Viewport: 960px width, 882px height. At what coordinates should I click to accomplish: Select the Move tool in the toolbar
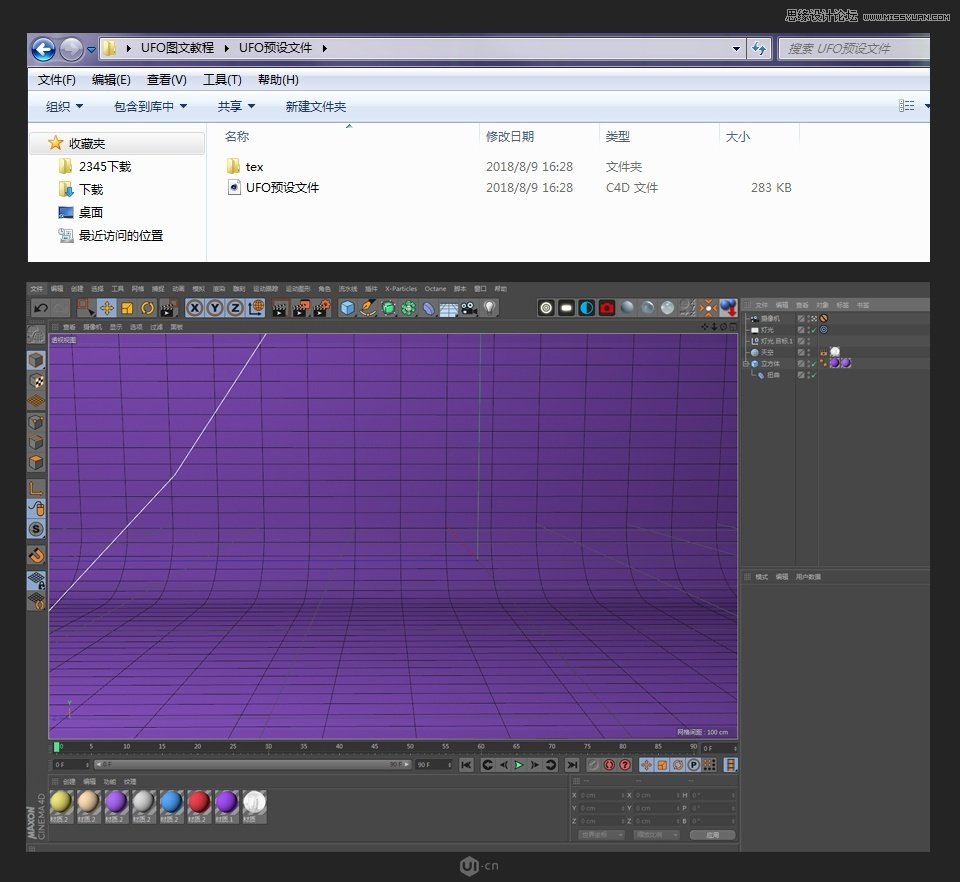pos(107,308)
